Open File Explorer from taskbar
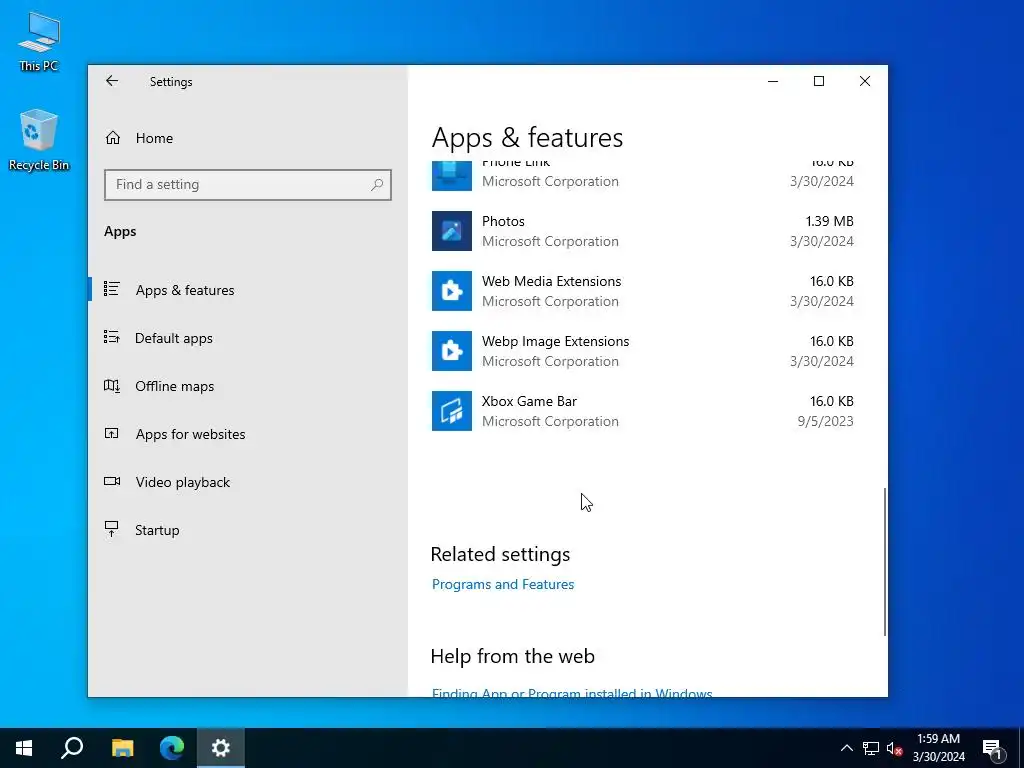Viewport: 1024px width, 768px height. click(x=122, y=748)
